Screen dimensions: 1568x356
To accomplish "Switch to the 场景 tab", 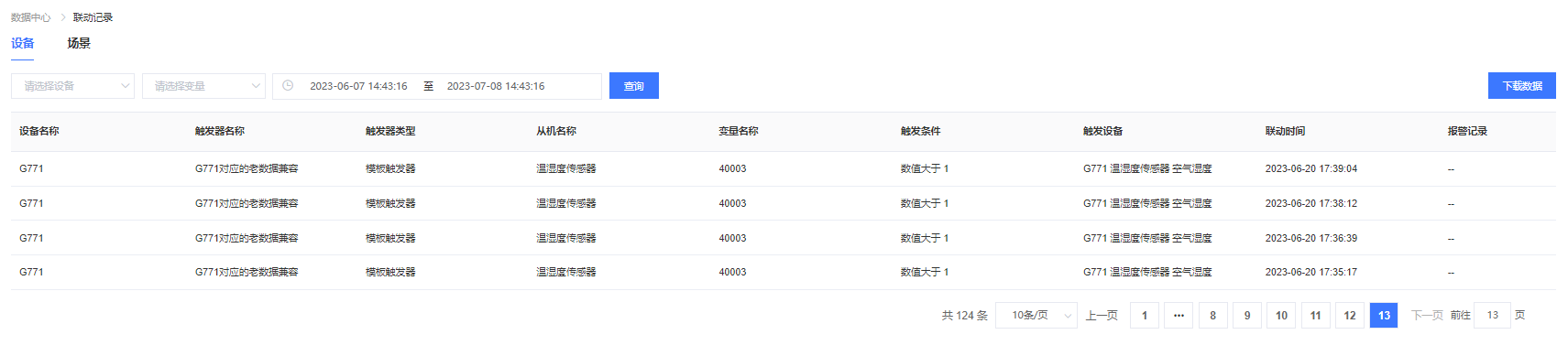I will click(x=79, y=43).
